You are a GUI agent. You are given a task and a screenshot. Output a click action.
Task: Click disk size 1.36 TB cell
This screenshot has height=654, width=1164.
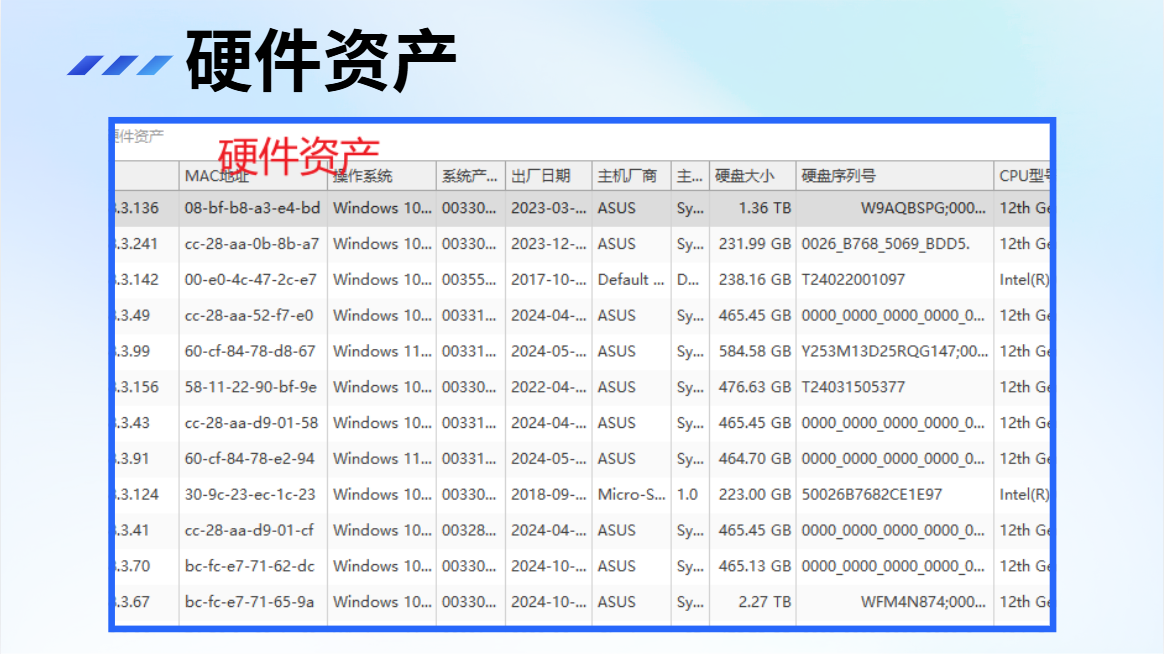pos(765,209)
